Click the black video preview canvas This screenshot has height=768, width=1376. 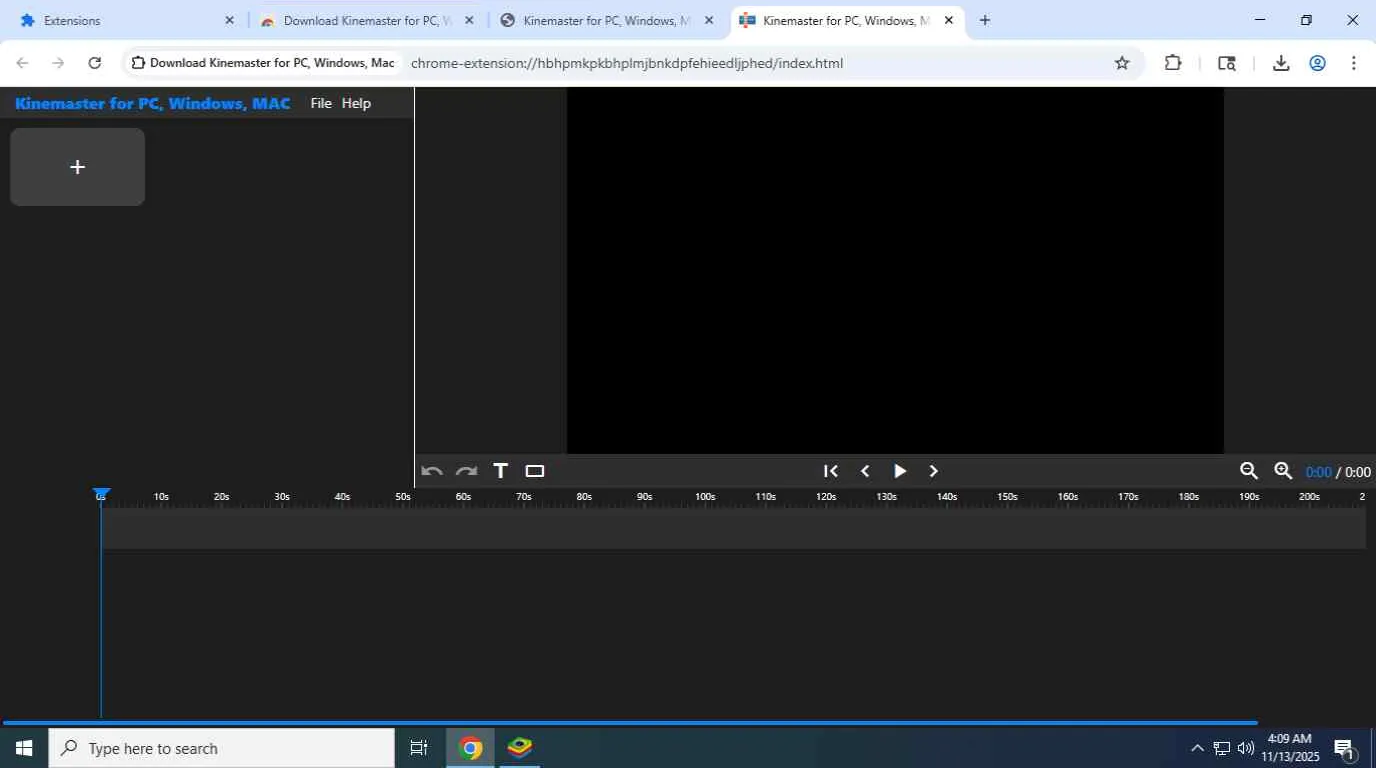point(895,270)
